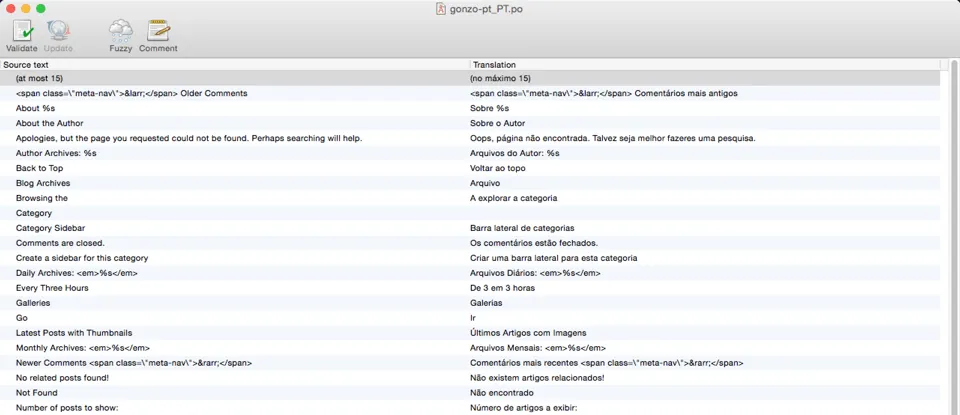Select the 'Category Sidebar' source row
The height and width of the screenshot is (415, 960).
pyautogui.click(x=50, y=228)
